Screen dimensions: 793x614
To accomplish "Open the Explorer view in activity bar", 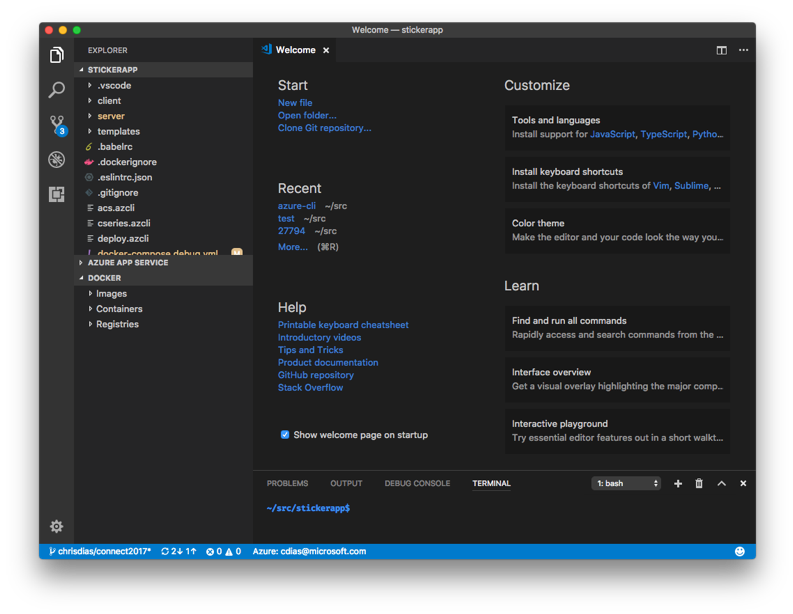I will [57, 55].
